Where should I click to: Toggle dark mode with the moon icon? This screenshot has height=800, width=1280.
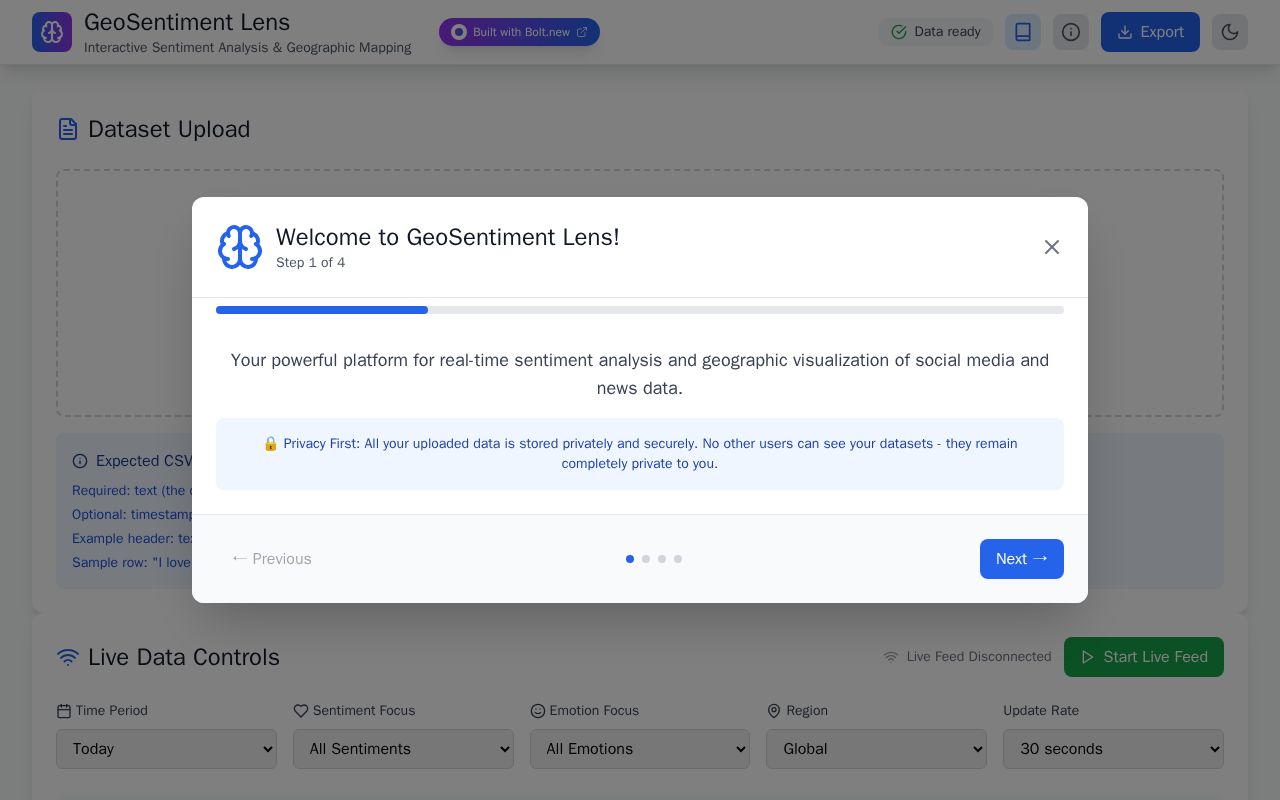1230,32
